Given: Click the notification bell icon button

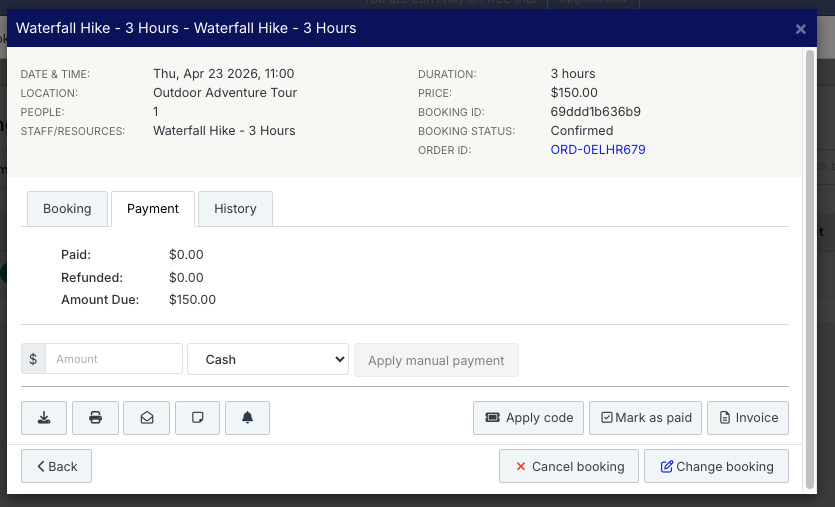Looking at the screenshot, I should click(x=248, y=418).
